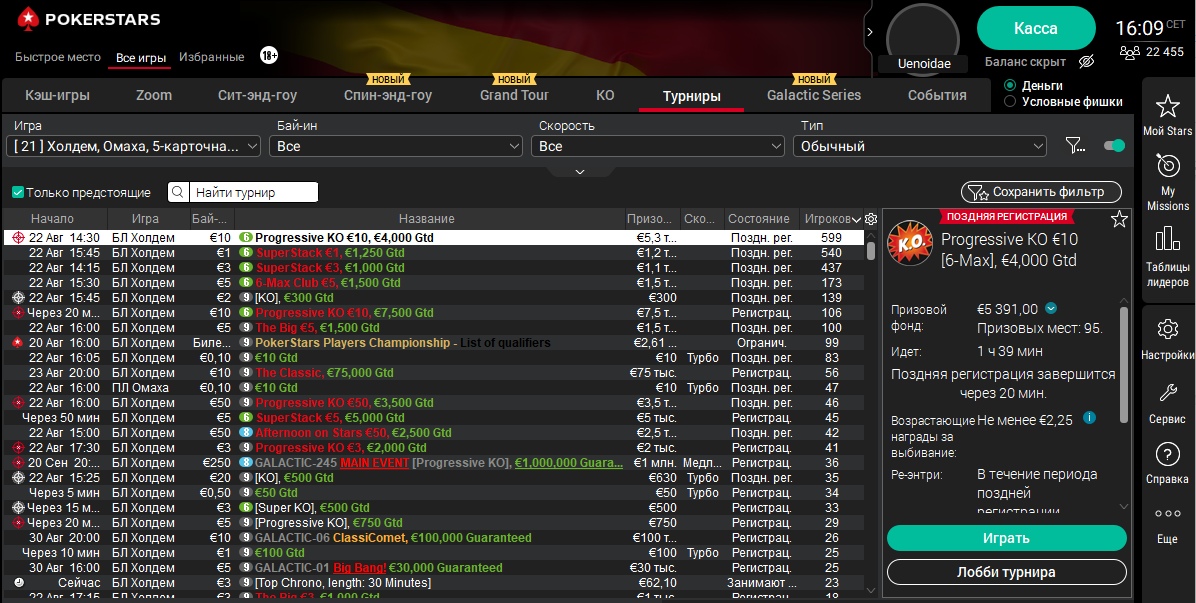Click the clock icon on Top Chrono row
This screenshot has width=1196, height=603.
tap(19, 582)
